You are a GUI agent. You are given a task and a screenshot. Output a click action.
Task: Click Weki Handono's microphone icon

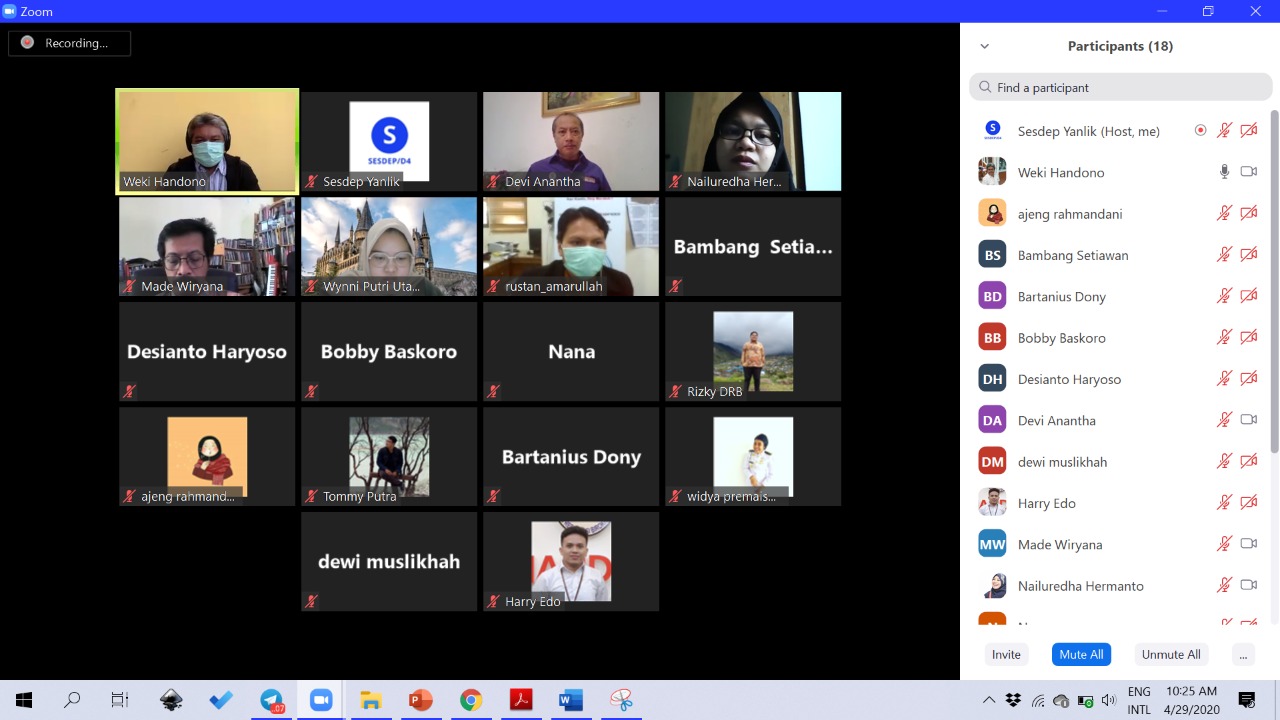(x=1224, y=172)
